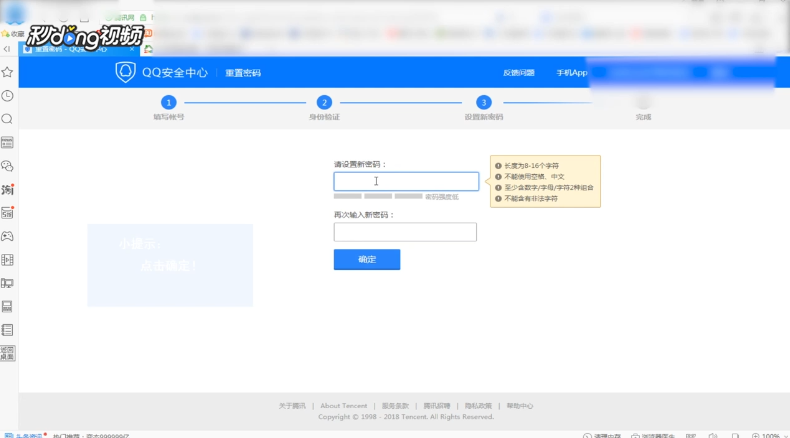Click the 不能含有非法字符 hint line
Screen dimensions: 790x438
coord(531,199)
